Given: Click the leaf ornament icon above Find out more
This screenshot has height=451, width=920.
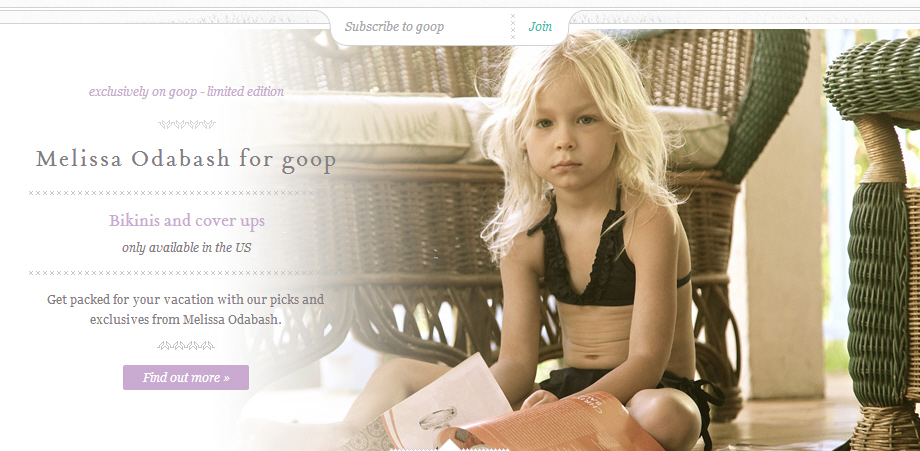Looking at the screenshot, I should click(186, 345).
